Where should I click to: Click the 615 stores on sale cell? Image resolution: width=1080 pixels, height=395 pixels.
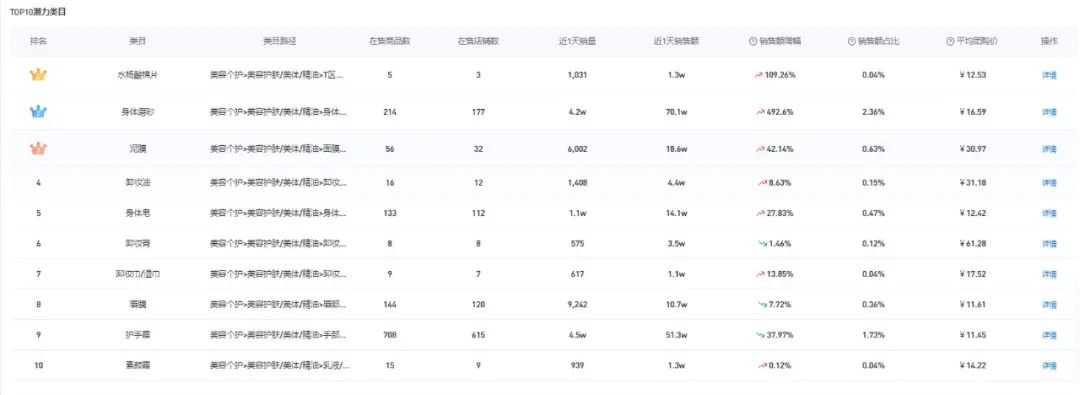coord(478,335)
